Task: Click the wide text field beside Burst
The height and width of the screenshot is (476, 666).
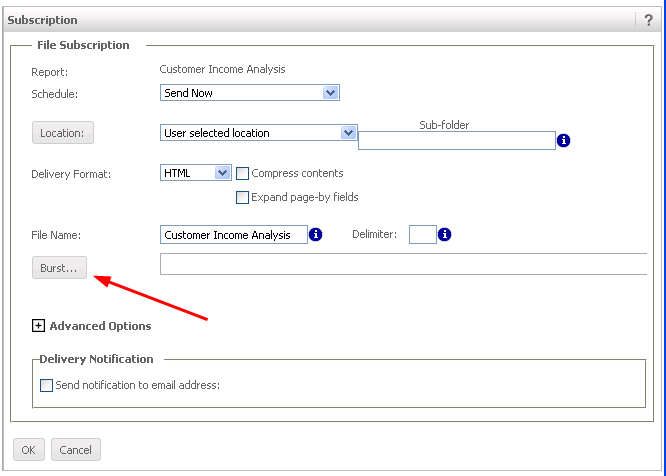Action: click(403, 264)
